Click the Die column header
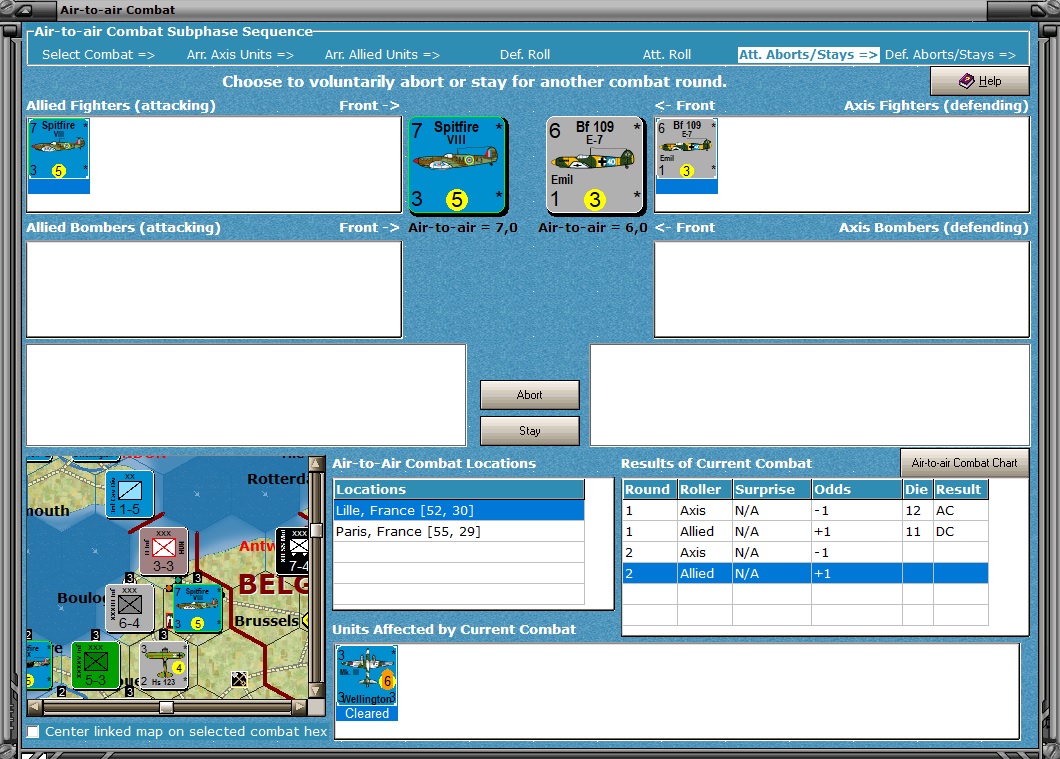1060x759 pixels. pyautogui.click(x=917, y=489)
